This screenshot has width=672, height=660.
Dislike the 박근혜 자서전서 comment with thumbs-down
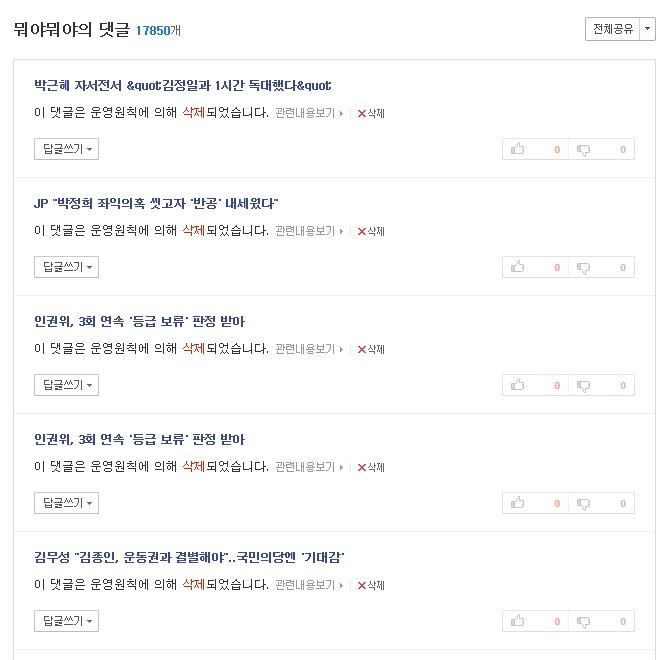click(x=601, y=149)
